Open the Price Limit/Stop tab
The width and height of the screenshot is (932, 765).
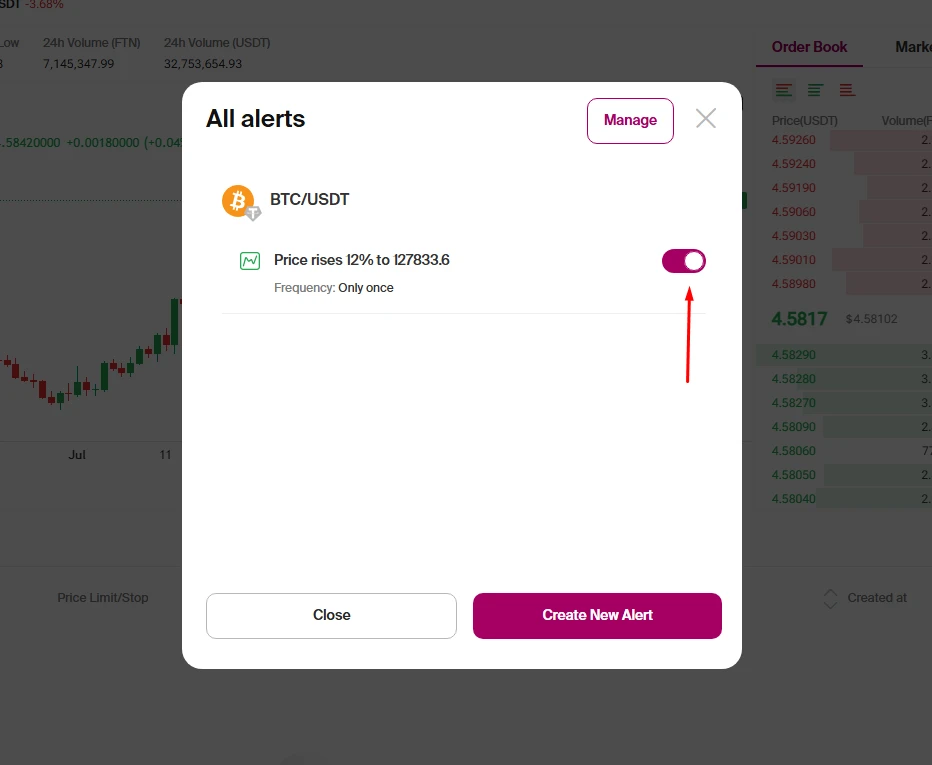(x=103, y=597)
